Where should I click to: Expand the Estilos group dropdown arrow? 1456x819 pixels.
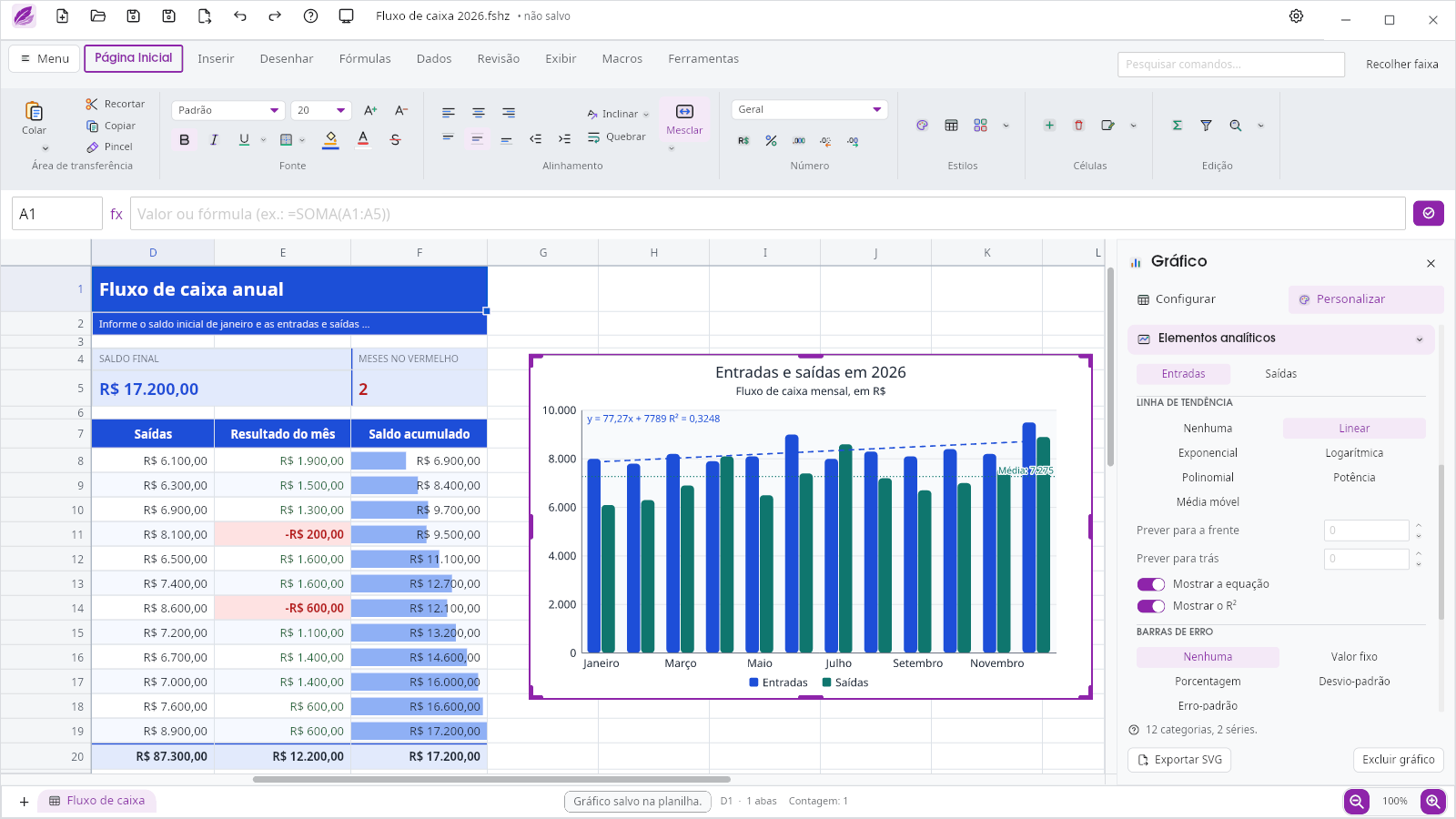1006,126
